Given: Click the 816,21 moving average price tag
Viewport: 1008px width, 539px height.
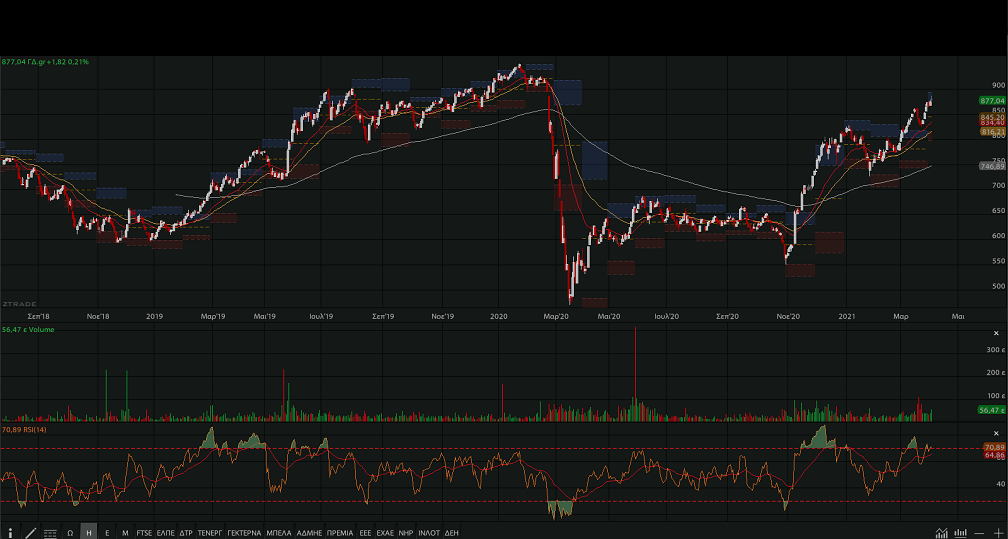Looking at the screenshot, I should [x=993, y=131].
